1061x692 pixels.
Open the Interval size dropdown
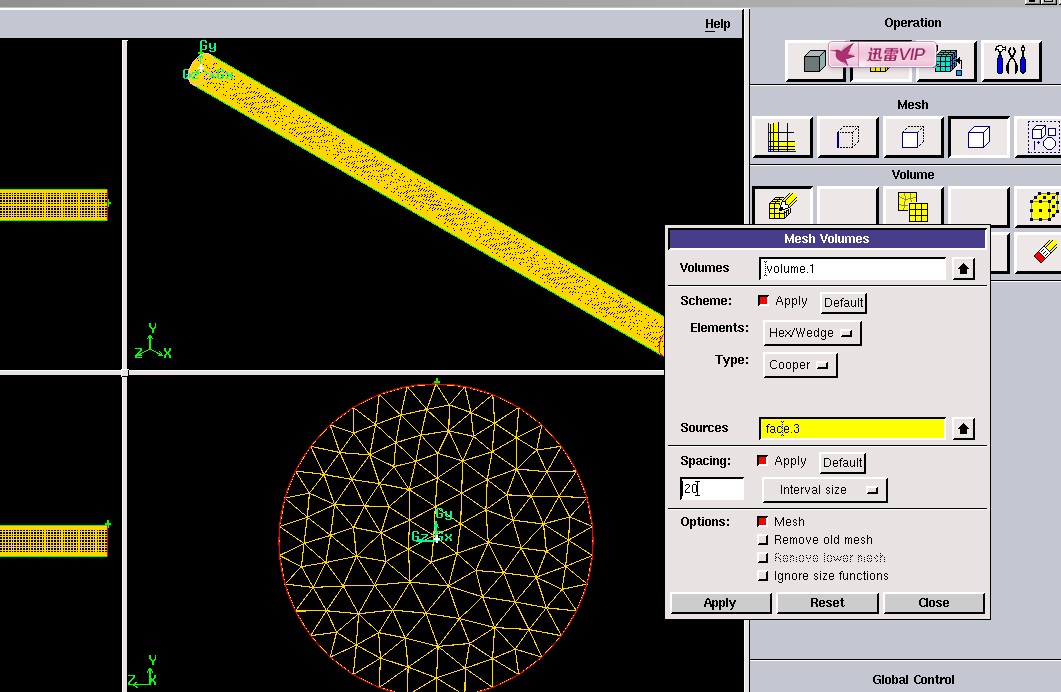point(824,490)
